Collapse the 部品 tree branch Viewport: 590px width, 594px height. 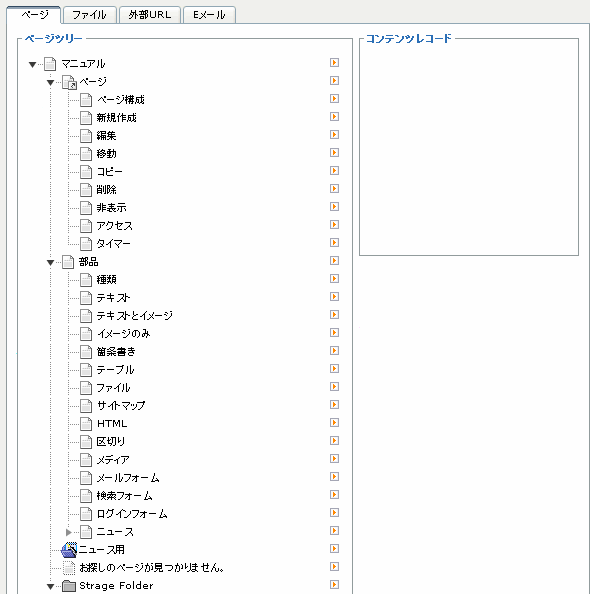click(50, 263)
